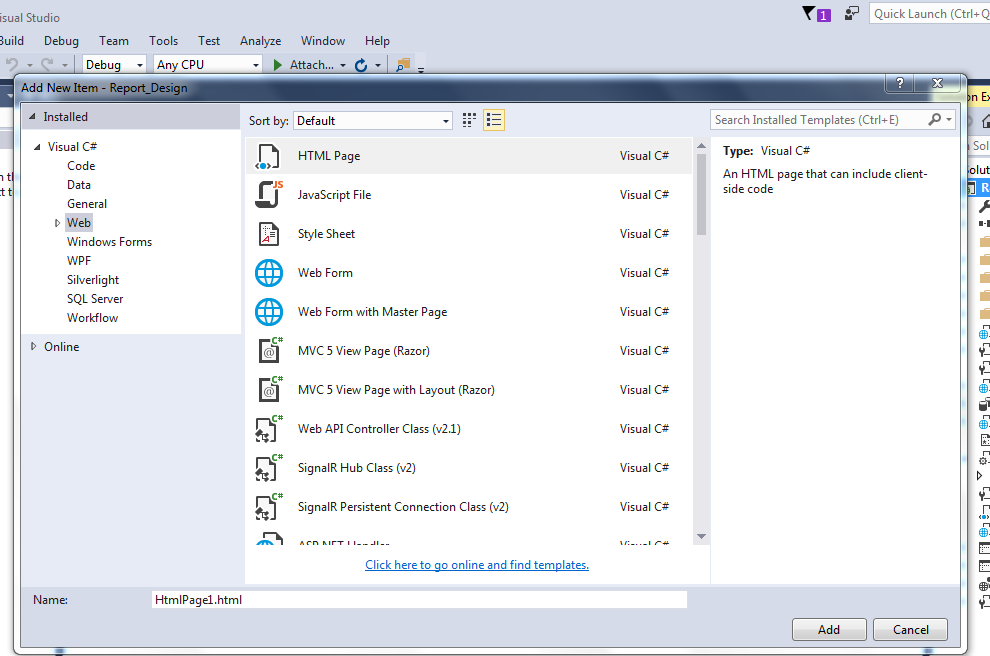Image resolution: width=990 pixels, height=656 pixels.
Task: Open the feedback icon in title bar
Action: [x=852, y=13]
